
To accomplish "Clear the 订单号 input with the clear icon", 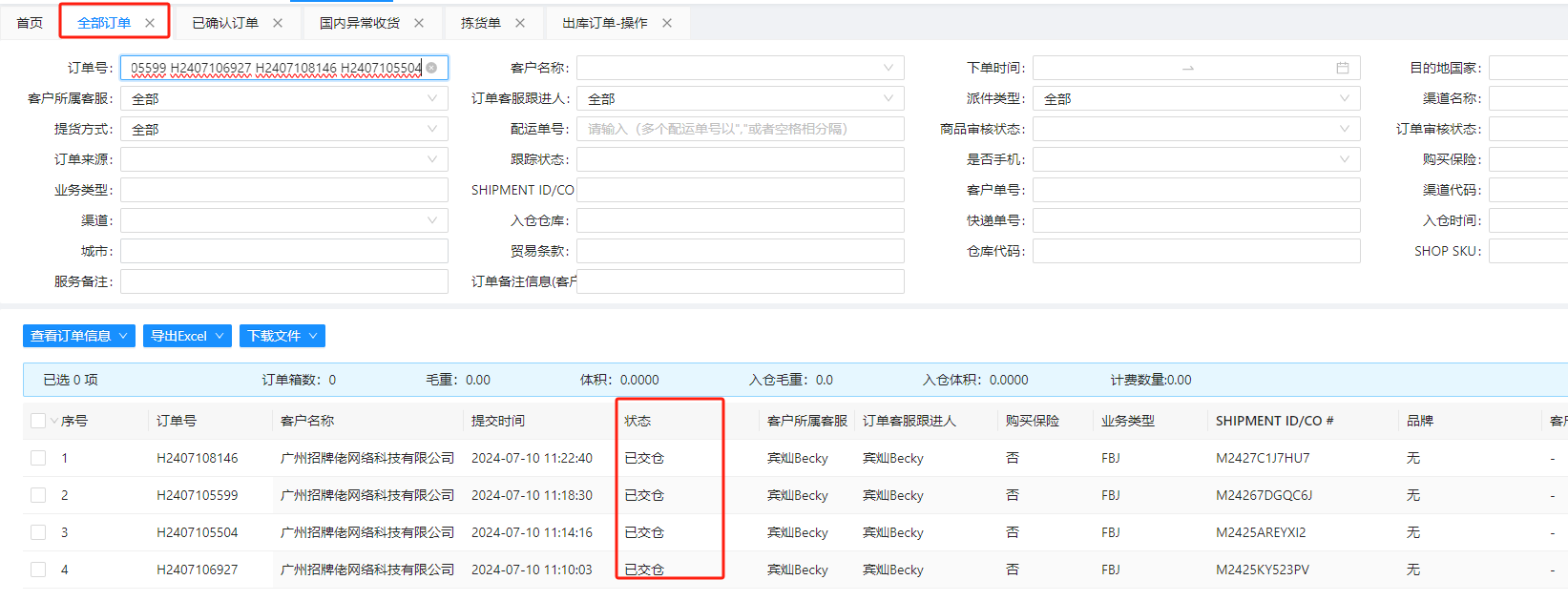I will (x=431, y=68).
